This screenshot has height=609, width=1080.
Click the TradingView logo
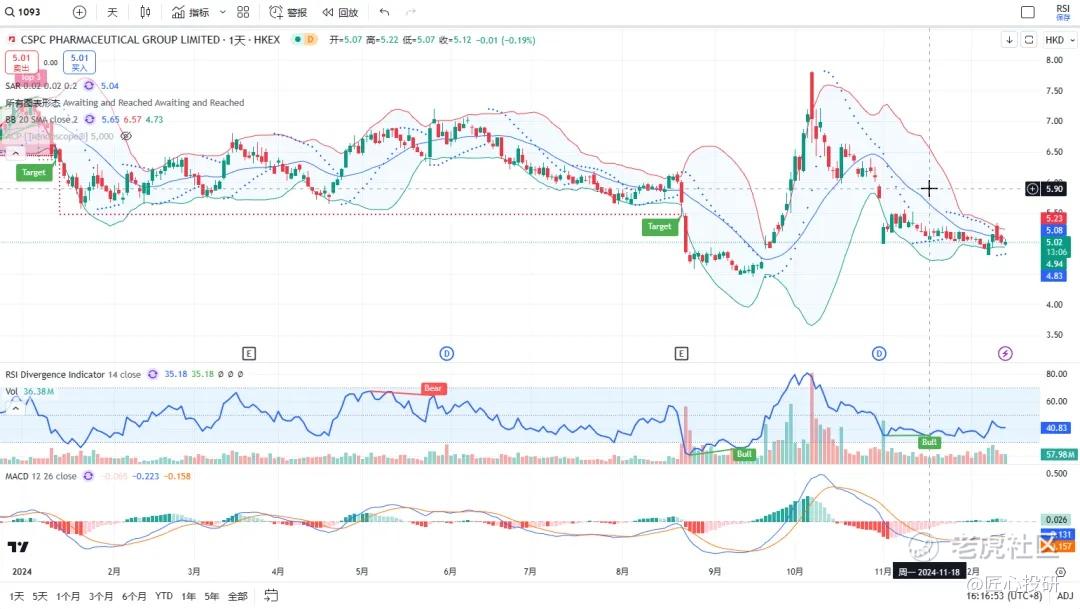coord(19,547)
